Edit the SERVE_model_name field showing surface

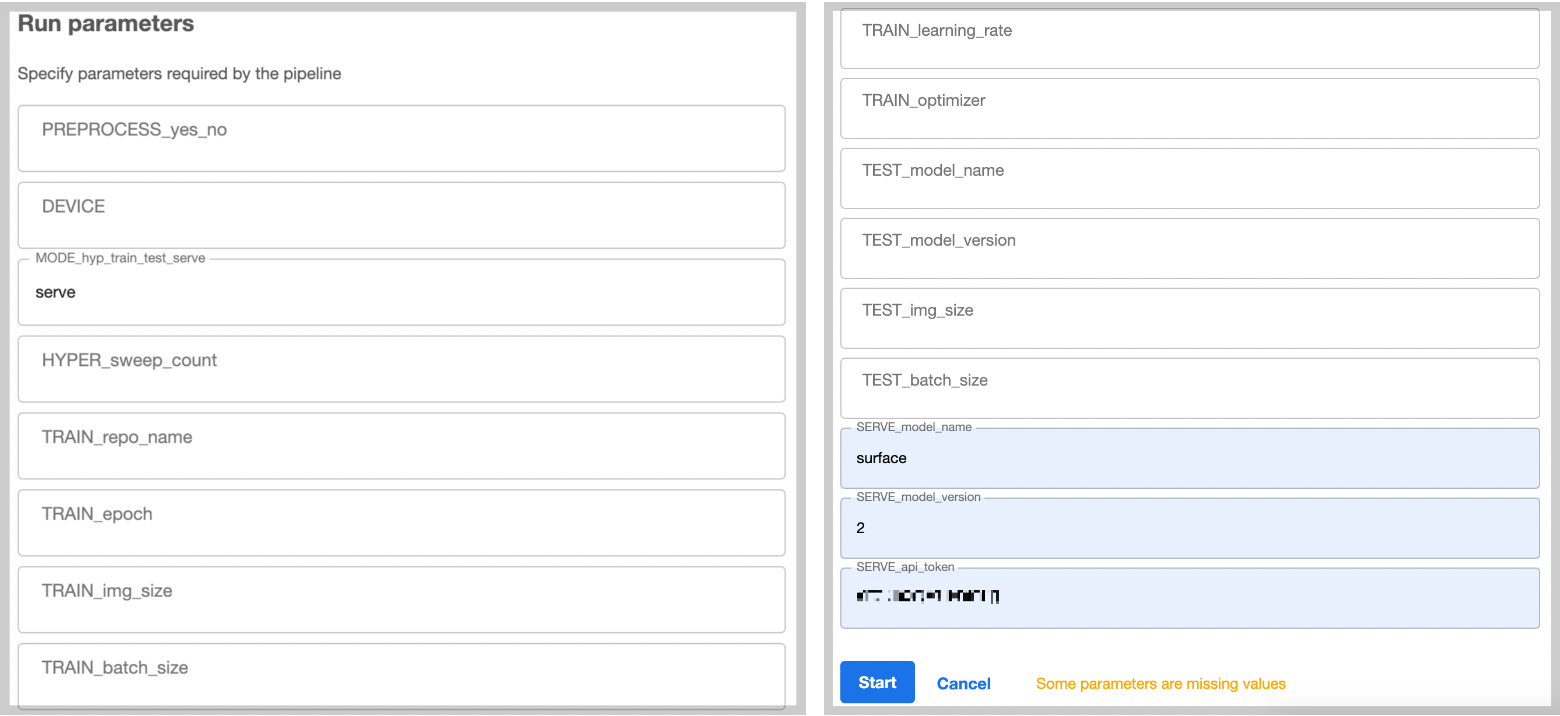coord(1189,458)
